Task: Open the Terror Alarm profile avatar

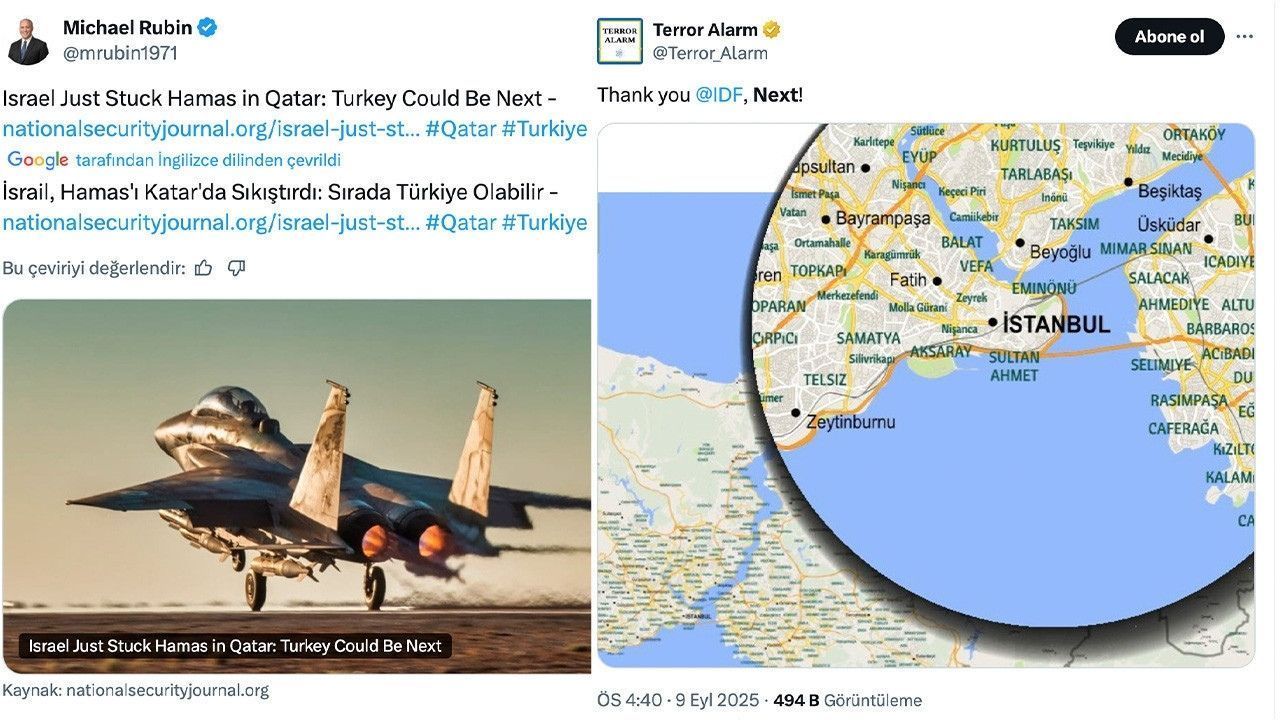Action: [620, 41]
